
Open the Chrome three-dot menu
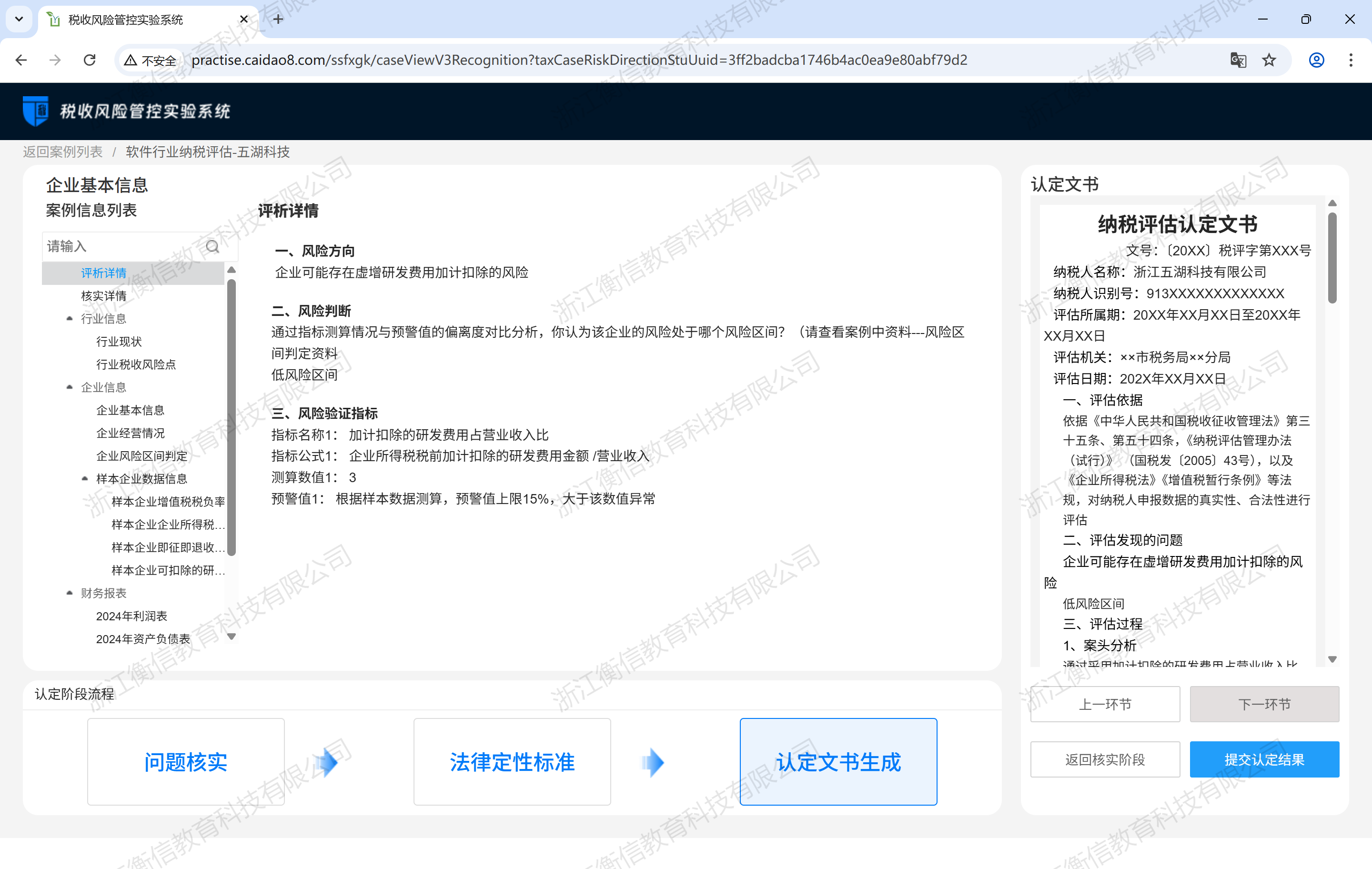[1351, 60]
